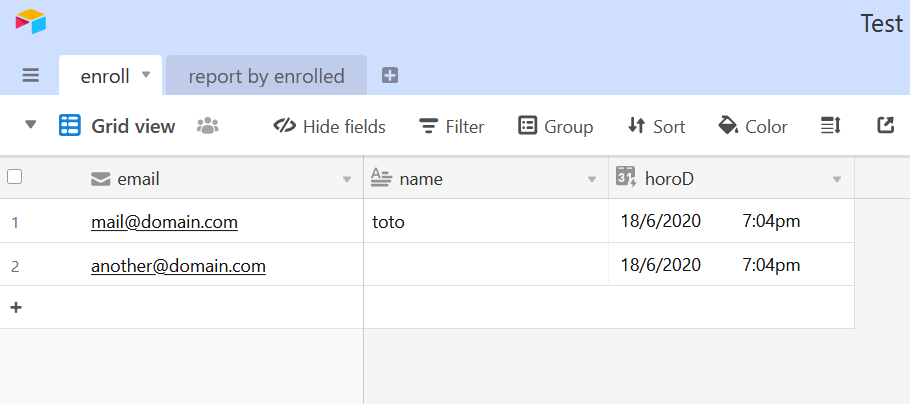Open the Filter menu
Viewport: 910px width, 404px height.
(452, 126)
